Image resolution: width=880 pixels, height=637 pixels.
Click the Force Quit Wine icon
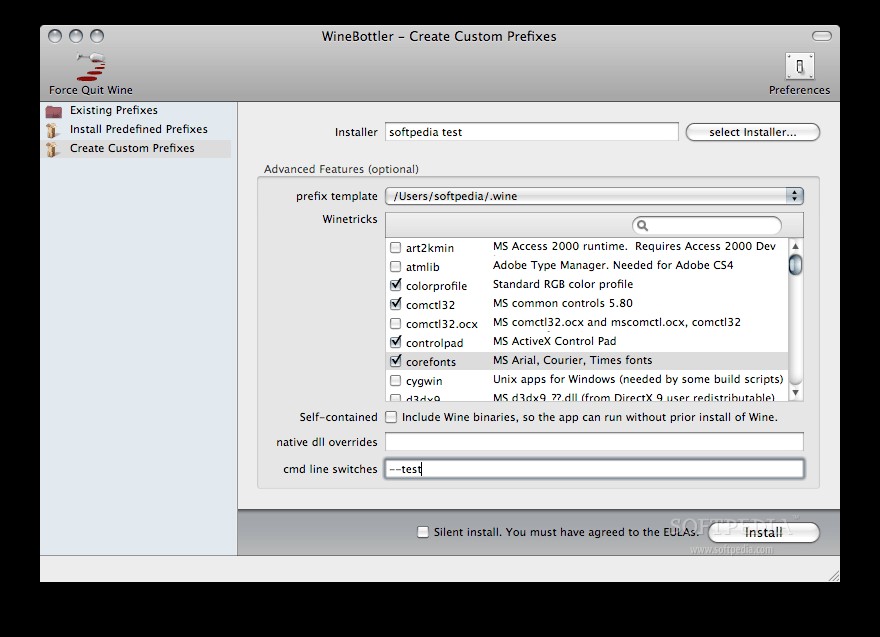[x=91, y=67]
